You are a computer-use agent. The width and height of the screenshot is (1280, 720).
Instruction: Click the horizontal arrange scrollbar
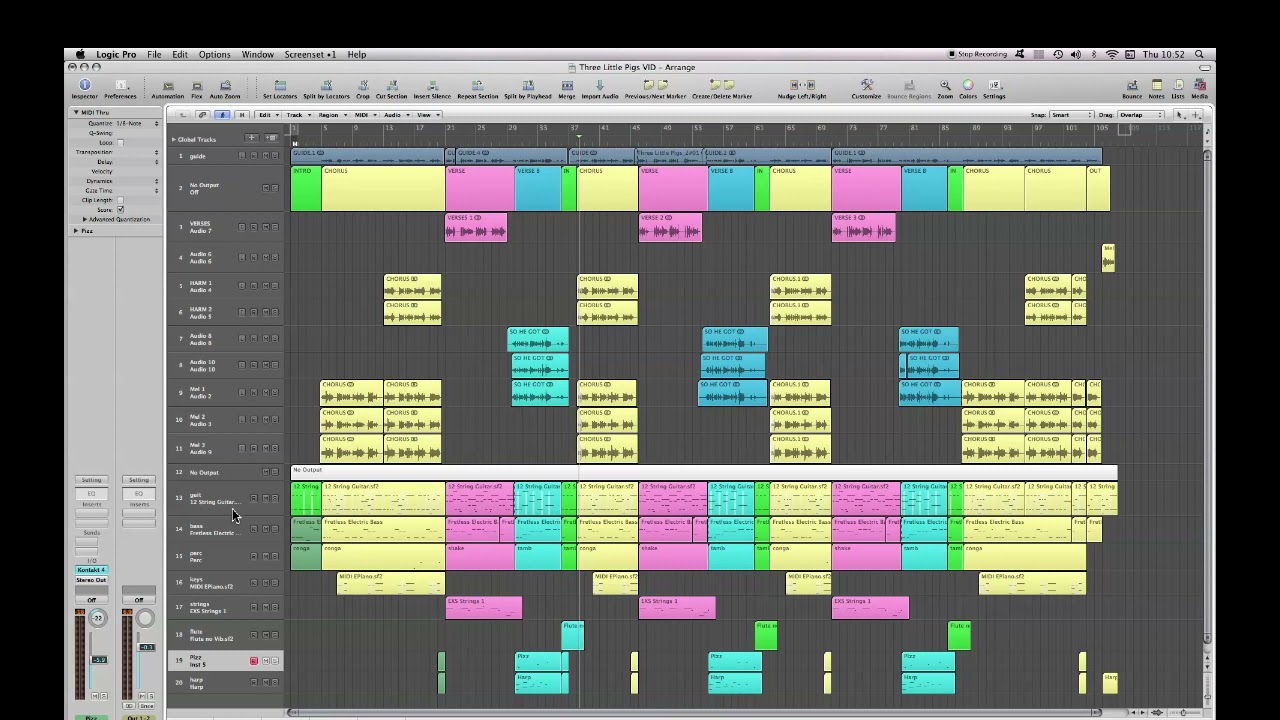point(695,712)
